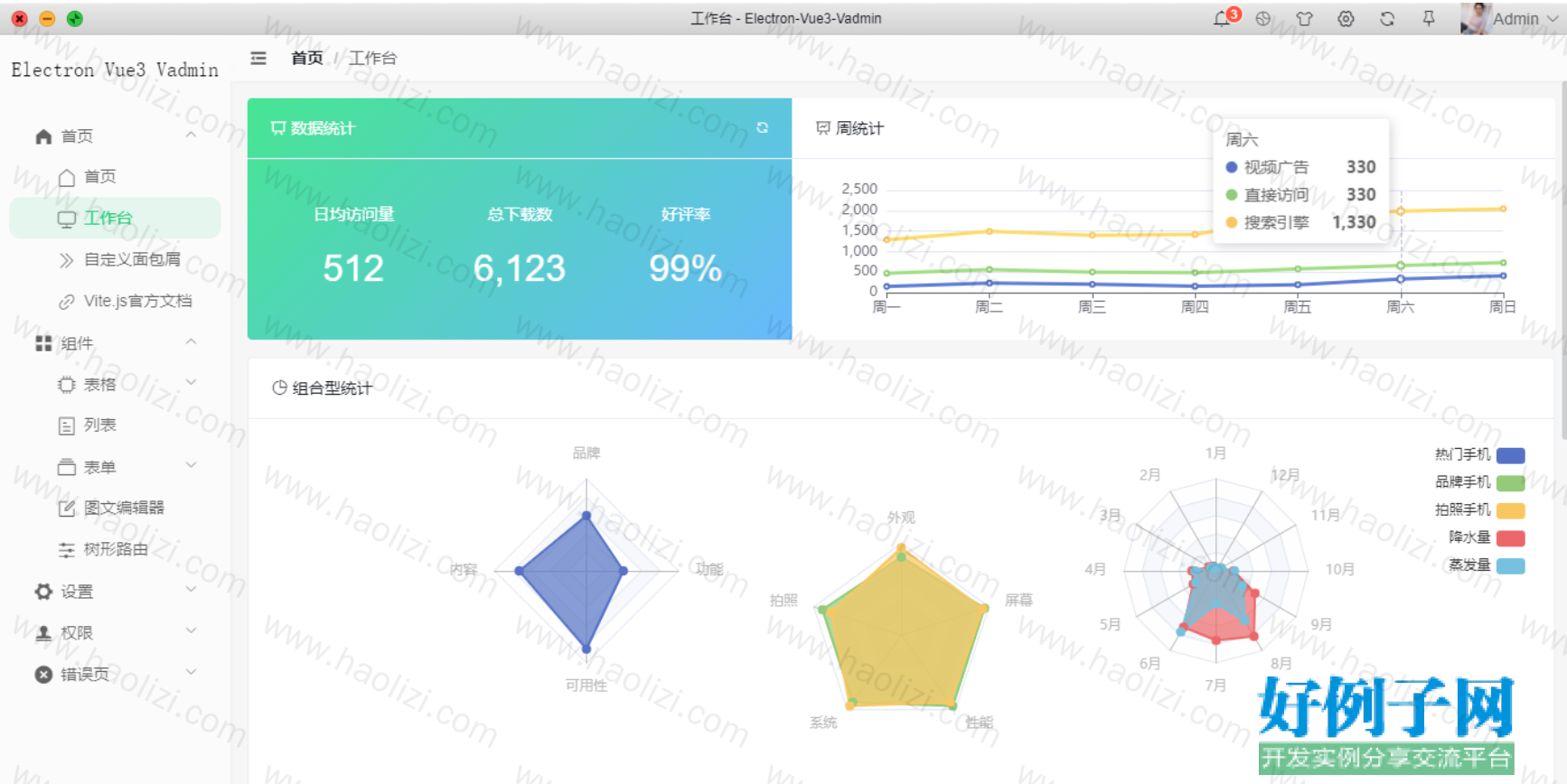Click the 表单 form icon
Viewport: 1567px width, 784px height.
[x=67, y=467]
